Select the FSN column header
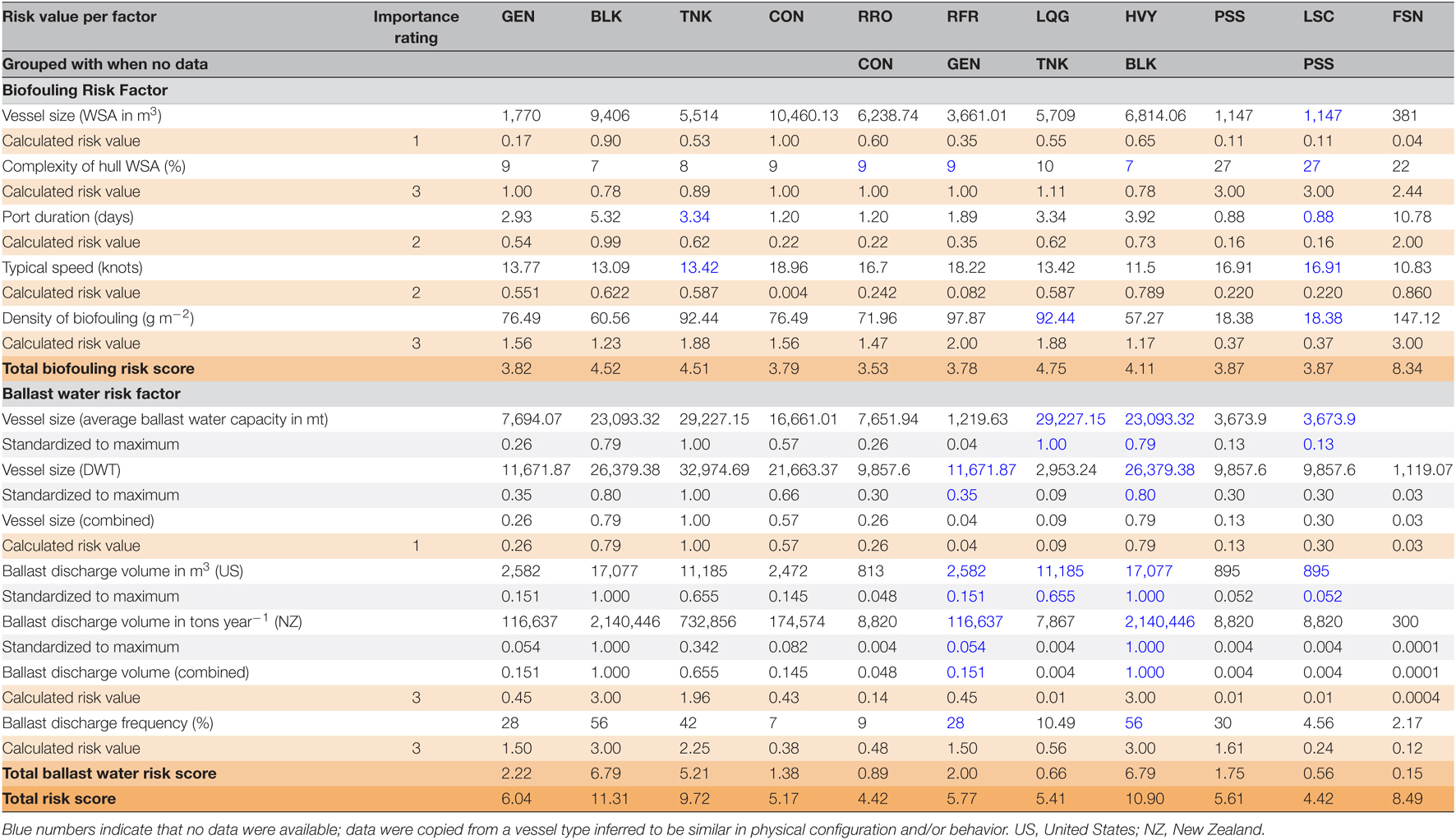 point(1408,16)
